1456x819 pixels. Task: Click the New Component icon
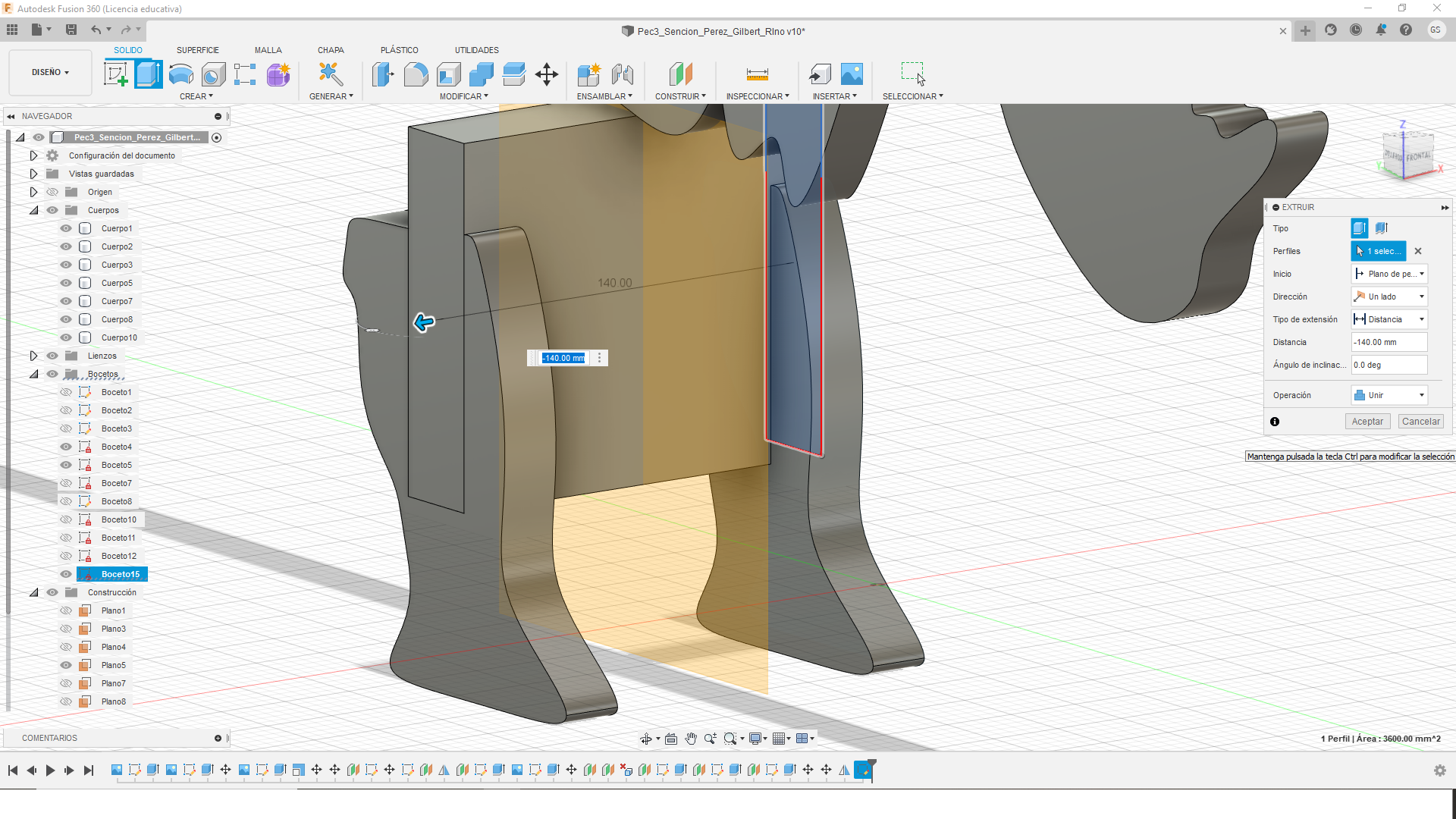(589, 74)
